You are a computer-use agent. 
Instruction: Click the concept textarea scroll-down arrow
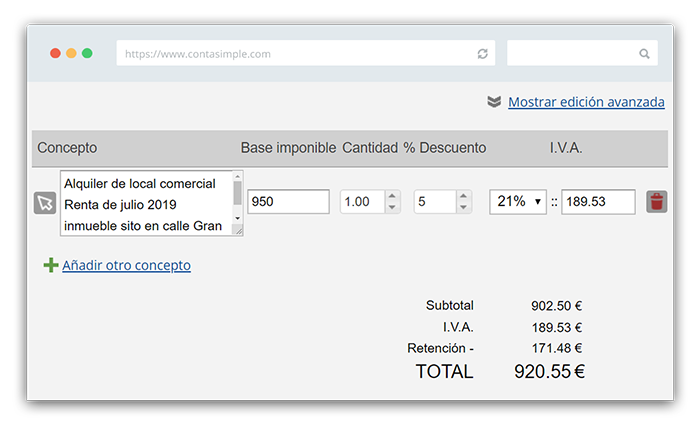coord(238,218)
